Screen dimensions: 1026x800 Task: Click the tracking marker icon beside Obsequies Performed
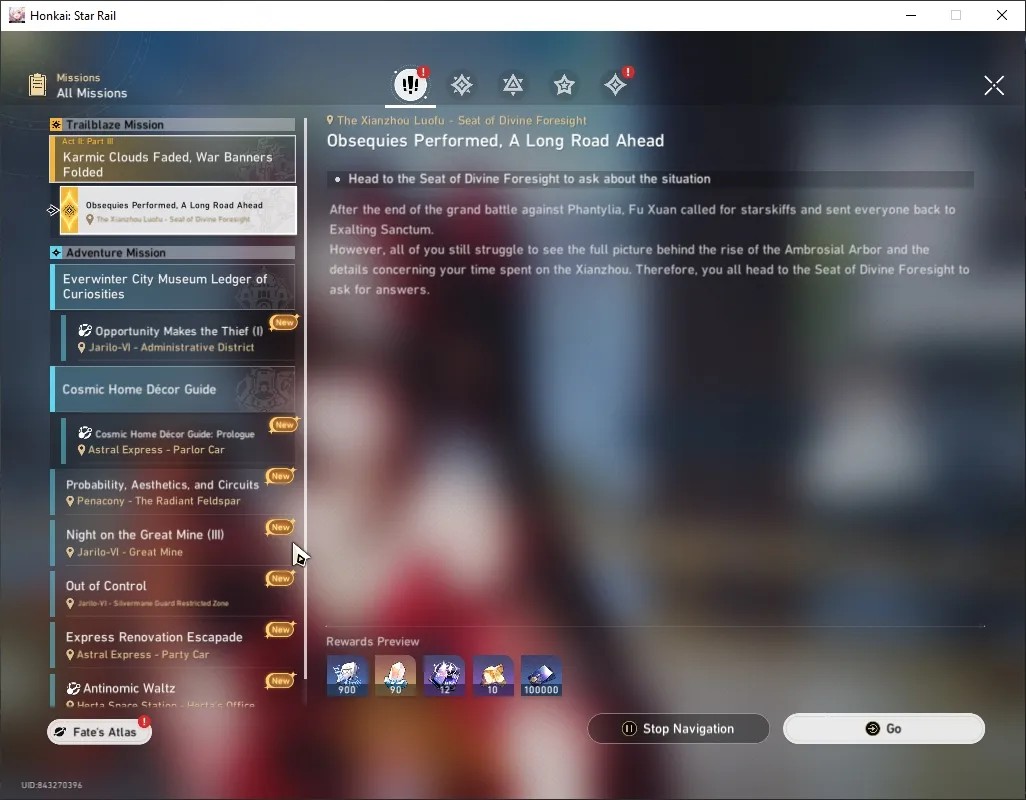tap(53, 210)
